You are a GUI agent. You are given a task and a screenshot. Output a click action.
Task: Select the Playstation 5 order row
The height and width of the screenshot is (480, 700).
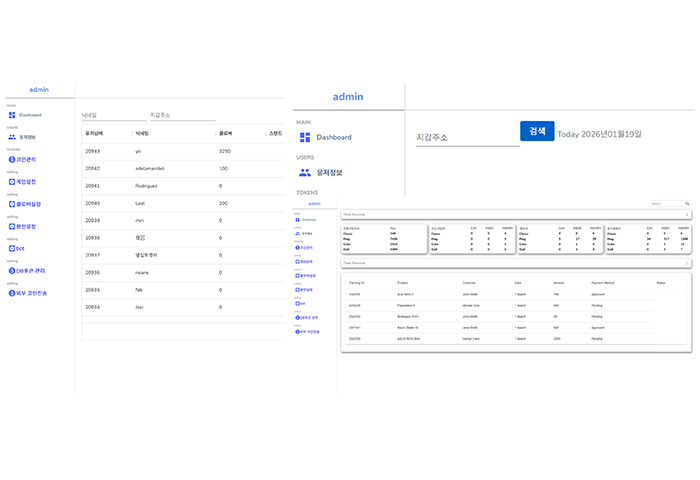point(500,306)
